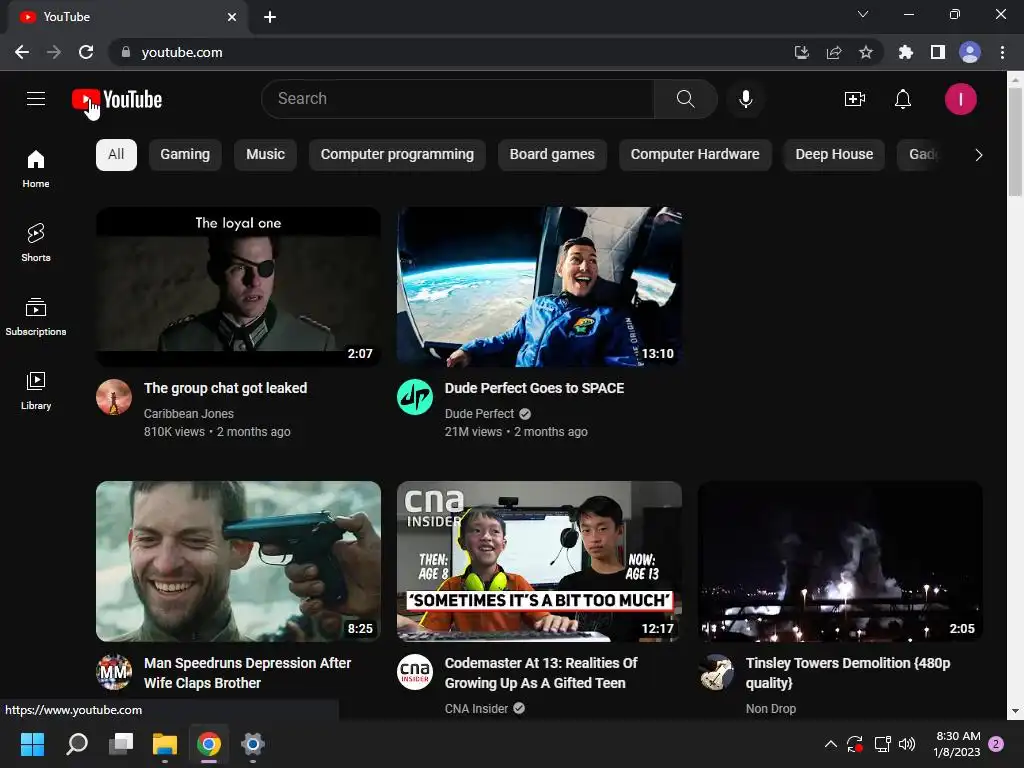Open Subscriptions from the sidebar
Image resolution: width=1024 pixels, height=768 pixels.
(36, 317)
